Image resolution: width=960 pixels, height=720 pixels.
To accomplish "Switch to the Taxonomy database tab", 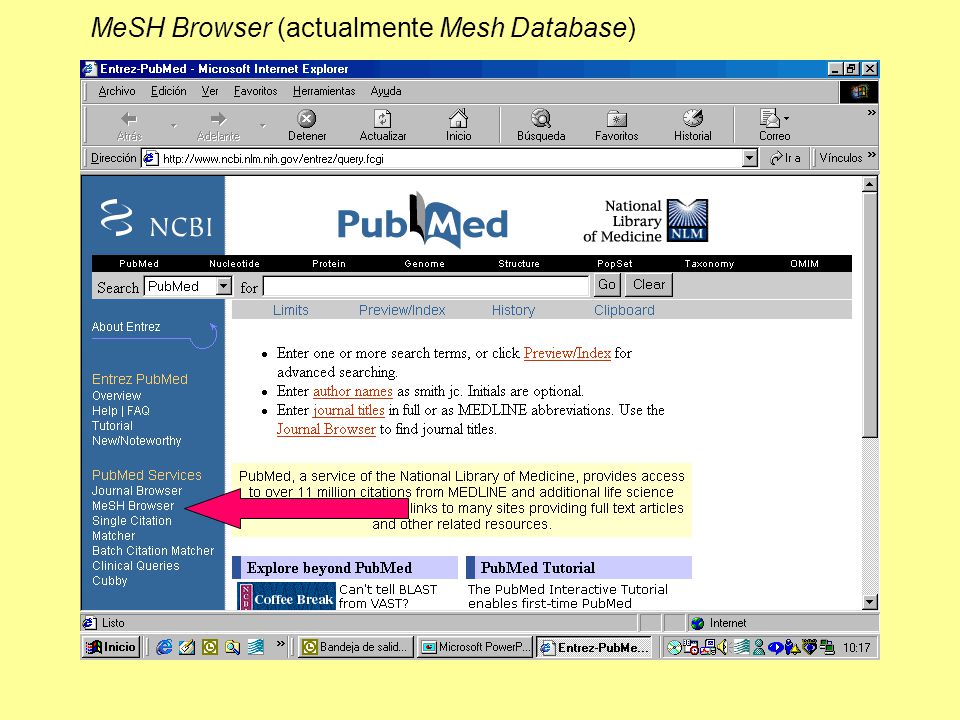I will pyautogui.click(x=709, y=264).
